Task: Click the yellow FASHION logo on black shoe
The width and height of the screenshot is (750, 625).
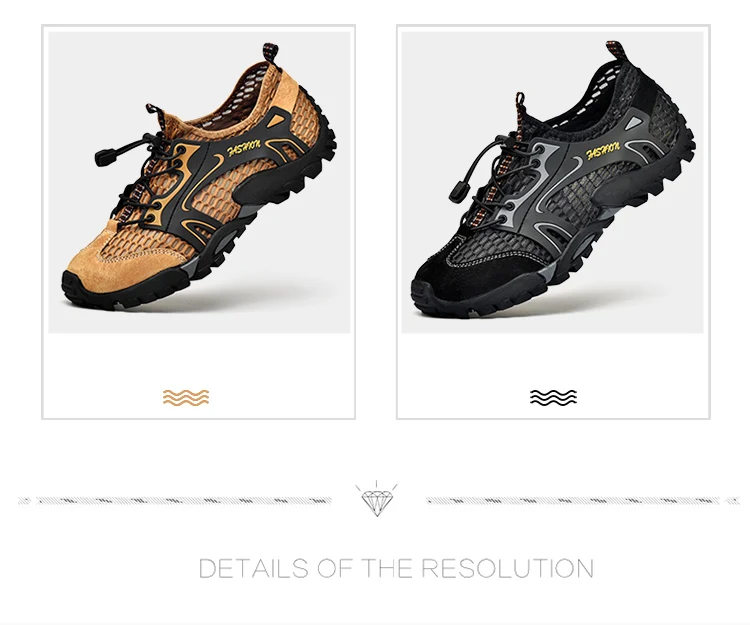Action: (x=603, y=150)
